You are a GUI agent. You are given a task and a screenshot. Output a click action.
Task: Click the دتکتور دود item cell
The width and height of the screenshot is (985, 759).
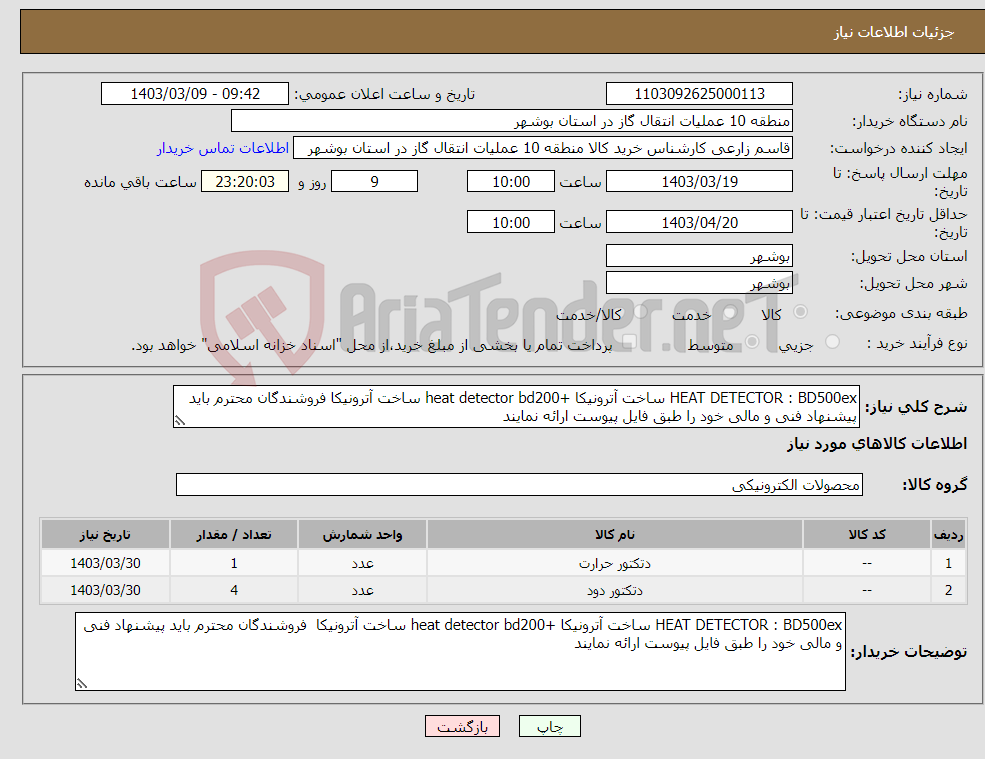pos(614,590)
